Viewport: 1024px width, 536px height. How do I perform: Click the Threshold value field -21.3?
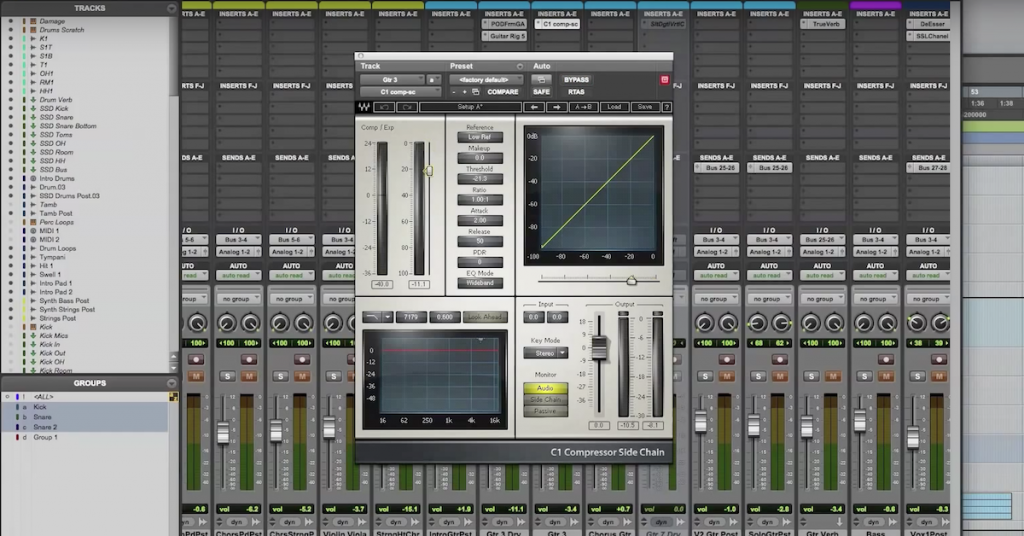pos(479,178)
